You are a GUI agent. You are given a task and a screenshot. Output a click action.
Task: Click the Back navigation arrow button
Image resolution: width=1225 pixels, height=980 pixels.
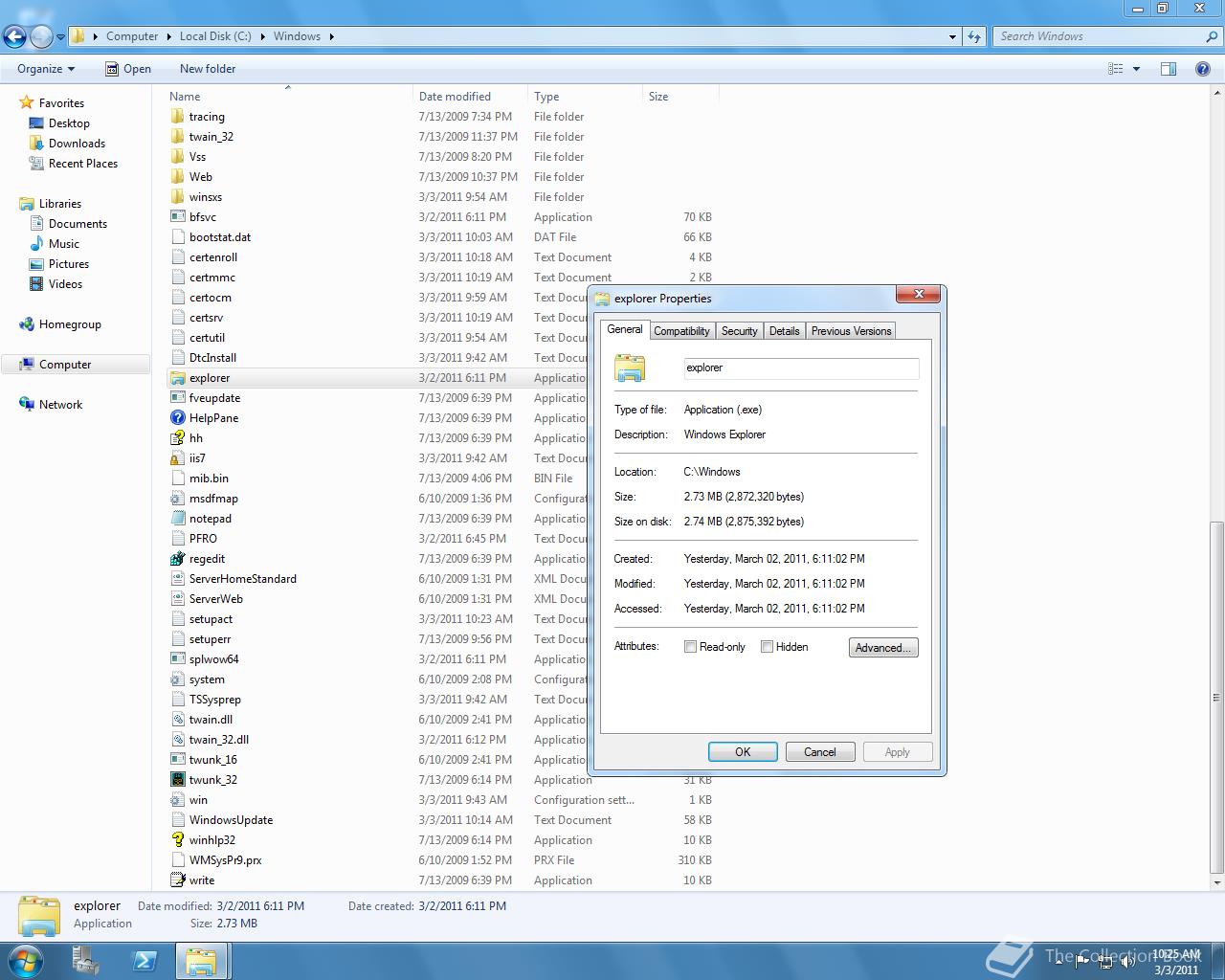tap(14, 36)
